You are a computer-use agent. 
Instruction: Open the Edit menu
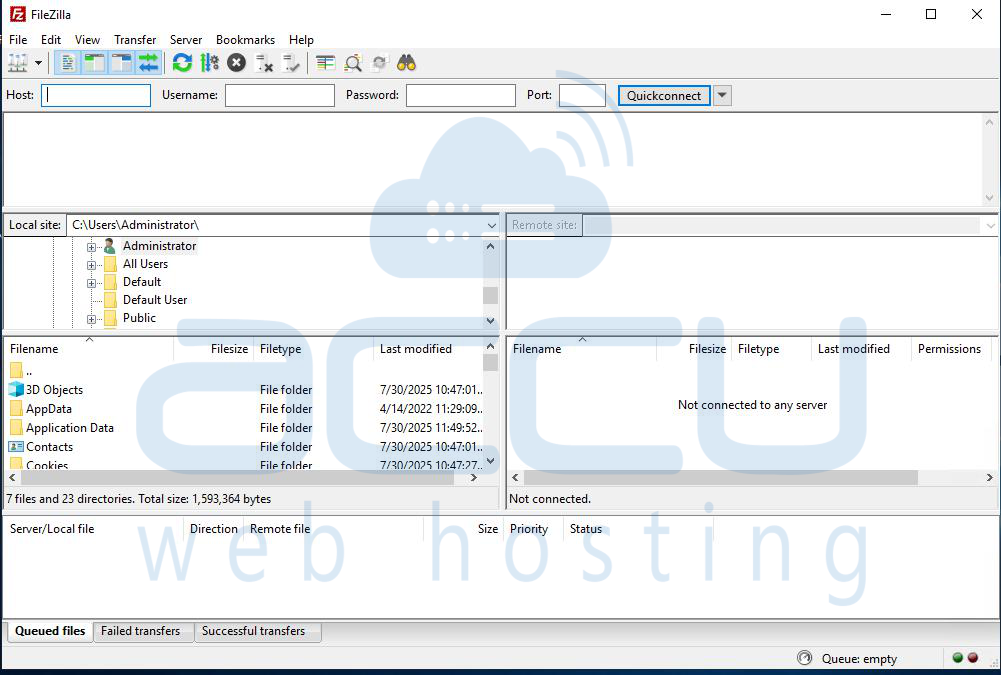[x=51, y=40]
